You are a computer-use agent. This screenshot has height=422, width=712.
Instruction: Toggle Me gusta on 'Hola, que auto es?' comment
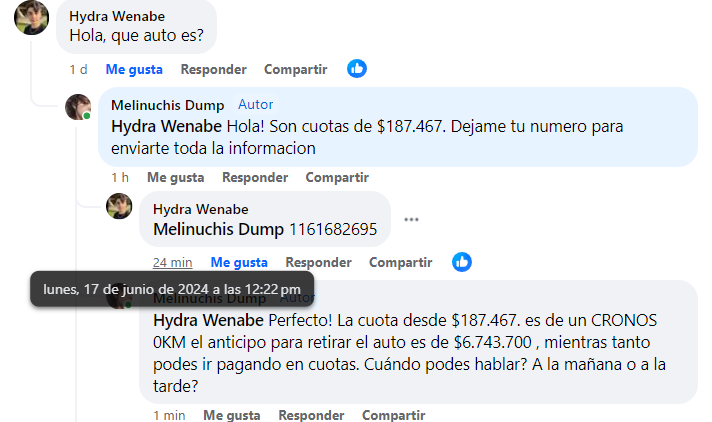point(134,70)
